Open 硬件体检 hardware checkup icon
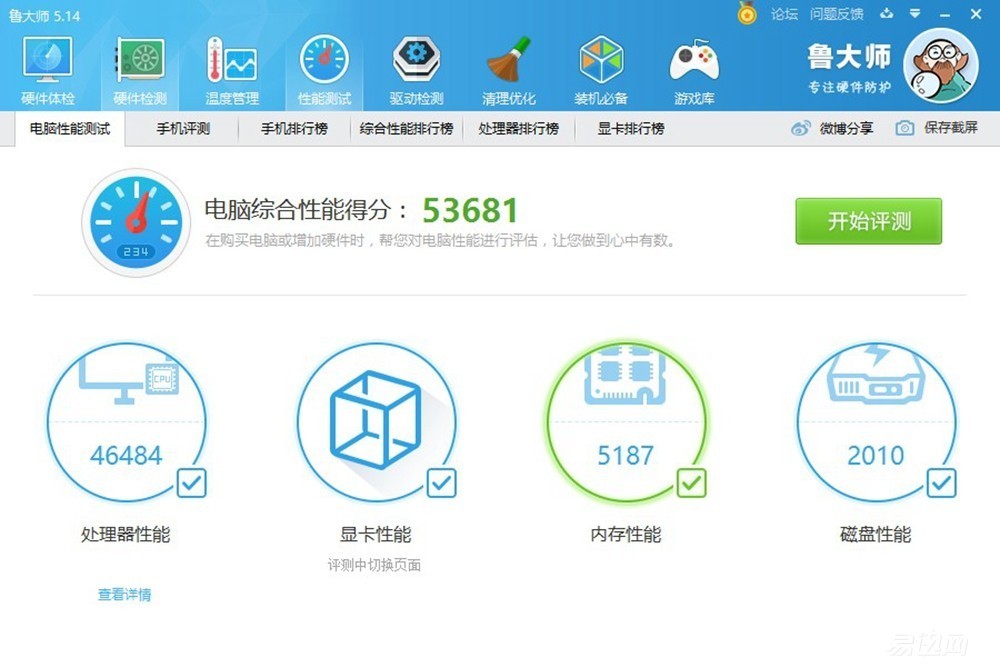The width and height of the screenshot is (1000, 667). [47, 60]
